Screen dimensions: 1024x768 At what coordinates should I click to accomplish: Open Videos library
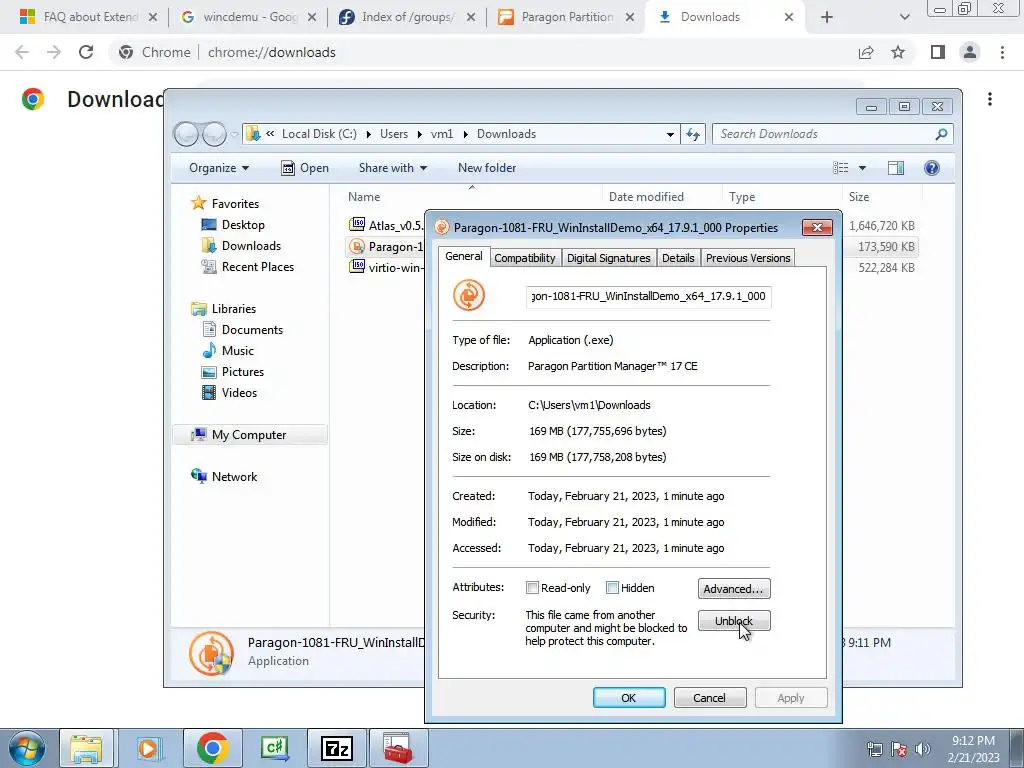(x=239, y=392)
